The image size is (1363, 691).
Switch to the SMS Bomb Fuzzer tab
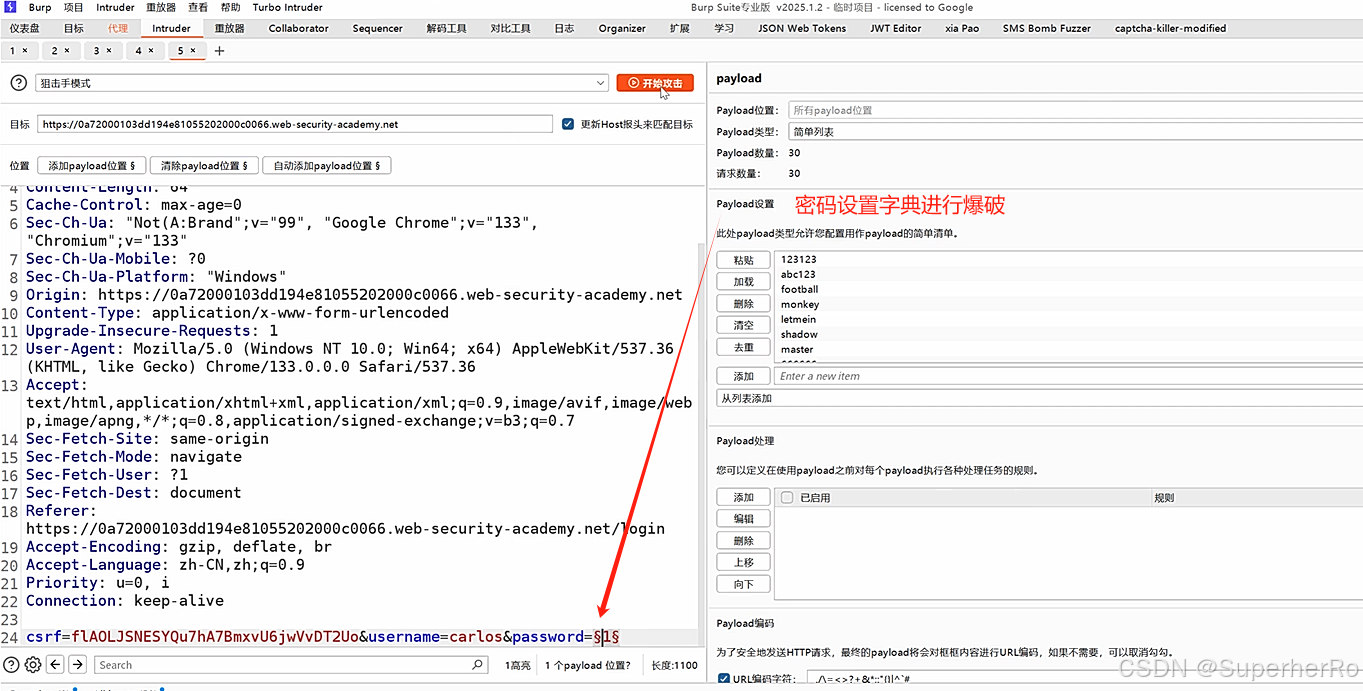click(1046, 28)
